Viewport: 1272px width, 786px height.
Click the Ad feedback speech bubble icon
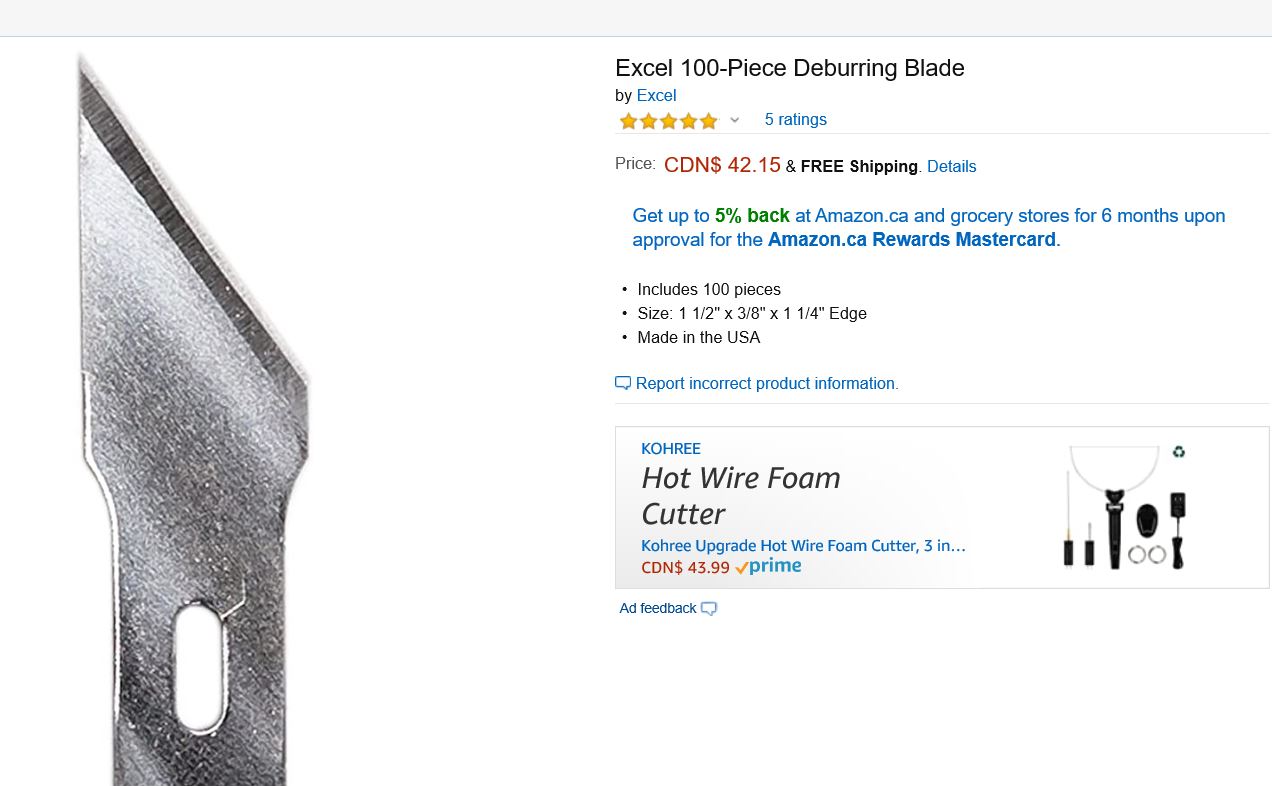[x=709, y=608]
